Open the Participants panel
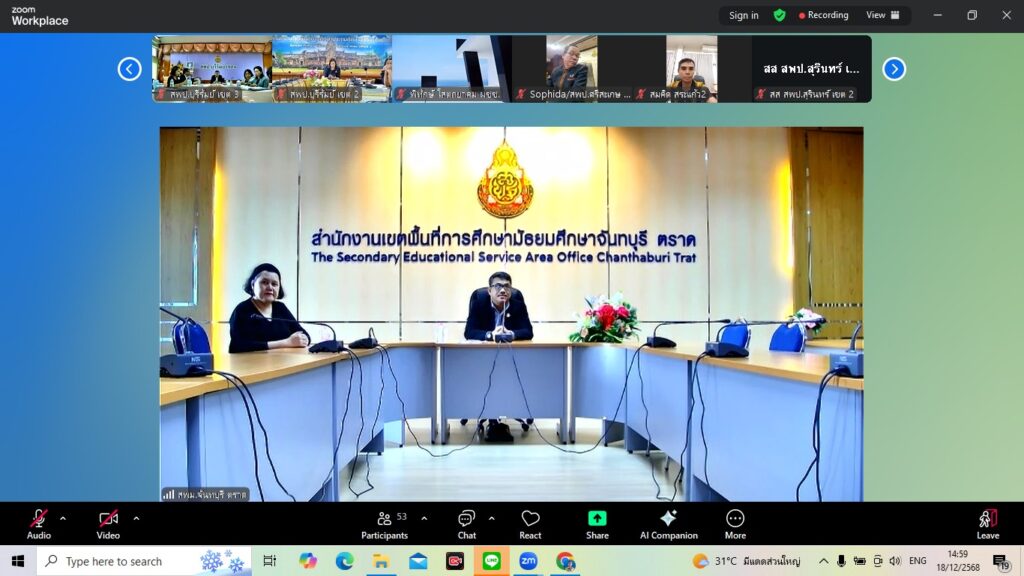The width and height of the screenshot is (1024, 576). point(384,519)
